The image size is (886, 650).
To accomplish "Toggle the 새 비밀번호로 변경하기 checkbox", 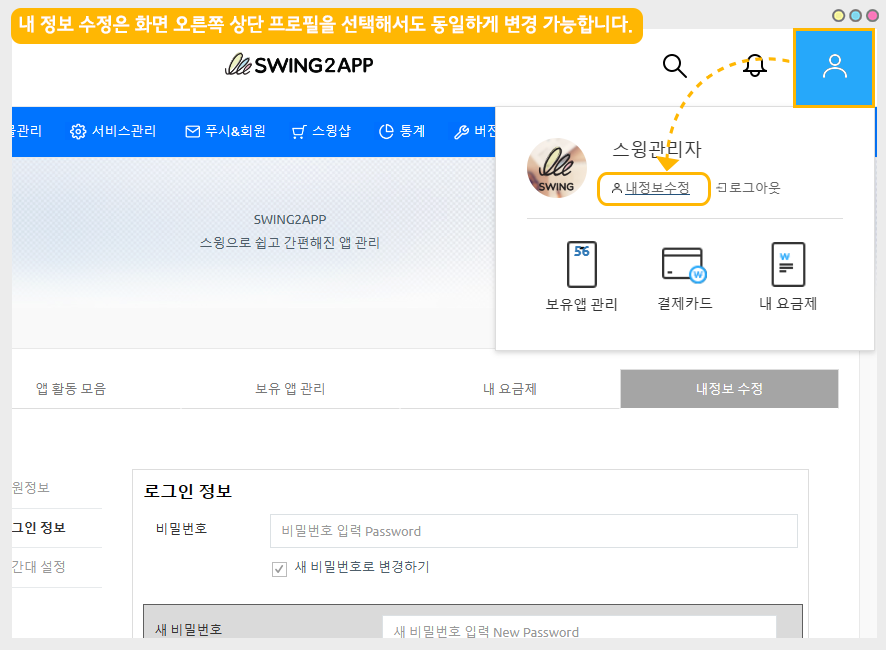I will tap(280, 568).
